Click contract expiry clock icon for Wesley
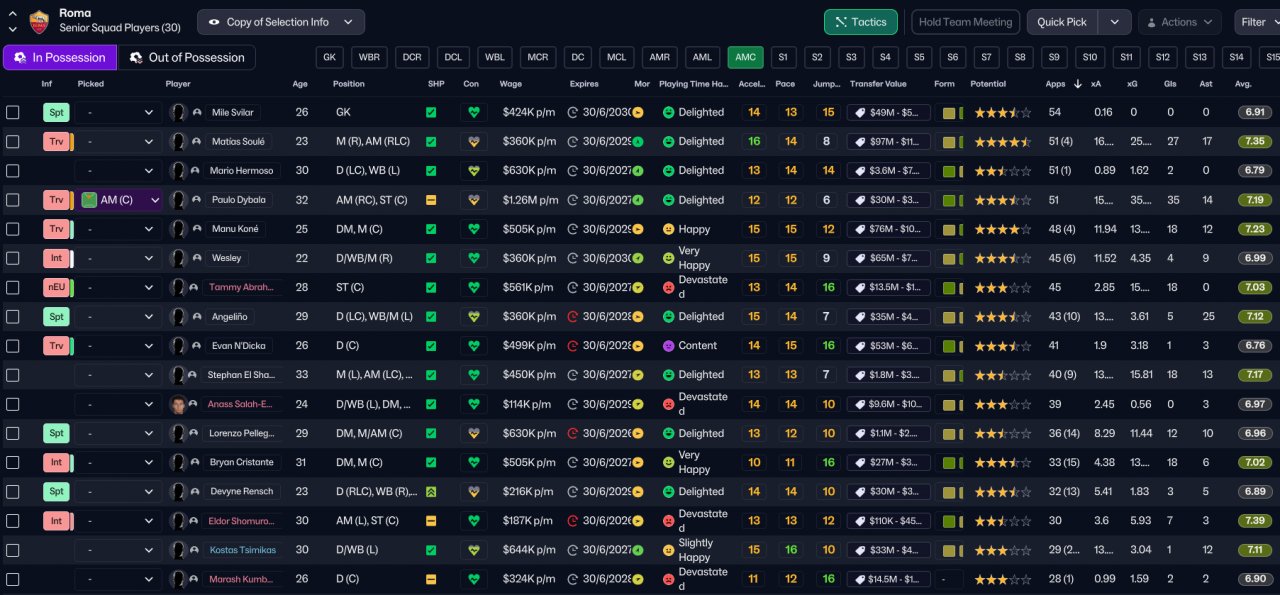Viewport: 1280px width, 595px height. tap(573, 258)
